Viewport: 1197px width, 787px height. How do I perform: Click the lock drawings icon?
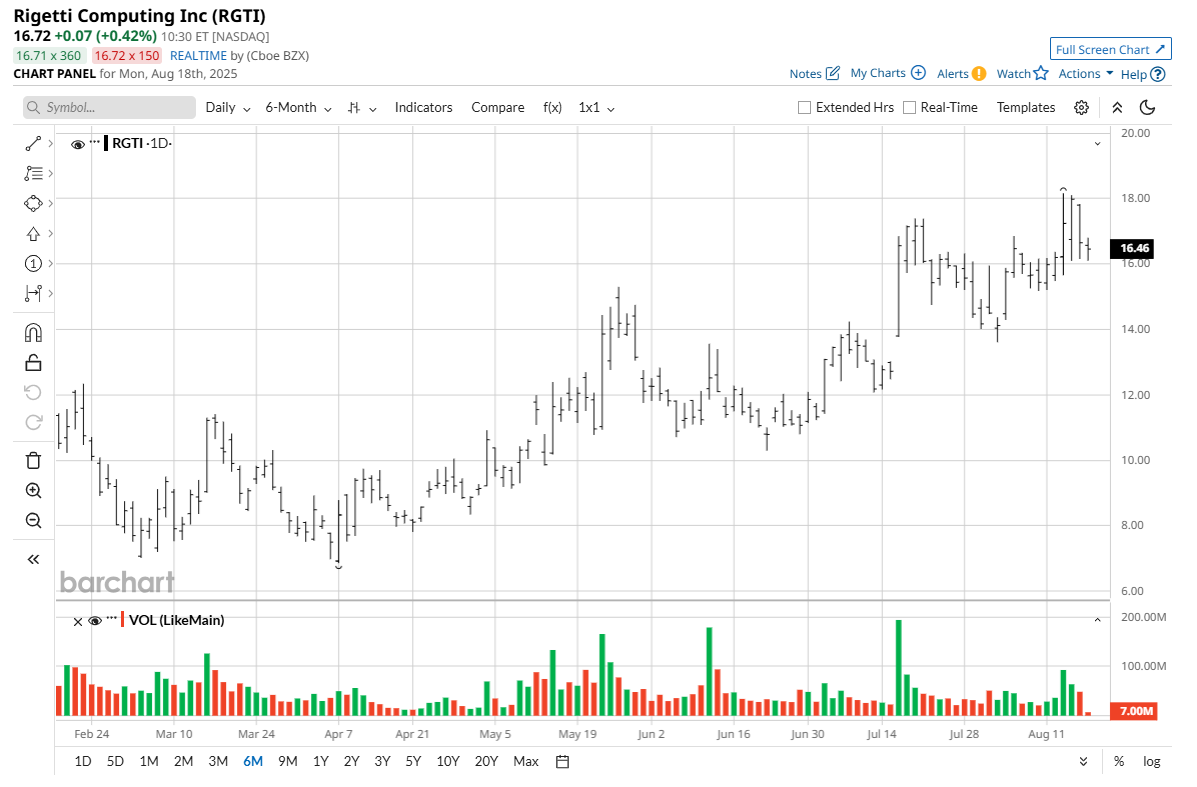(33, 363)
